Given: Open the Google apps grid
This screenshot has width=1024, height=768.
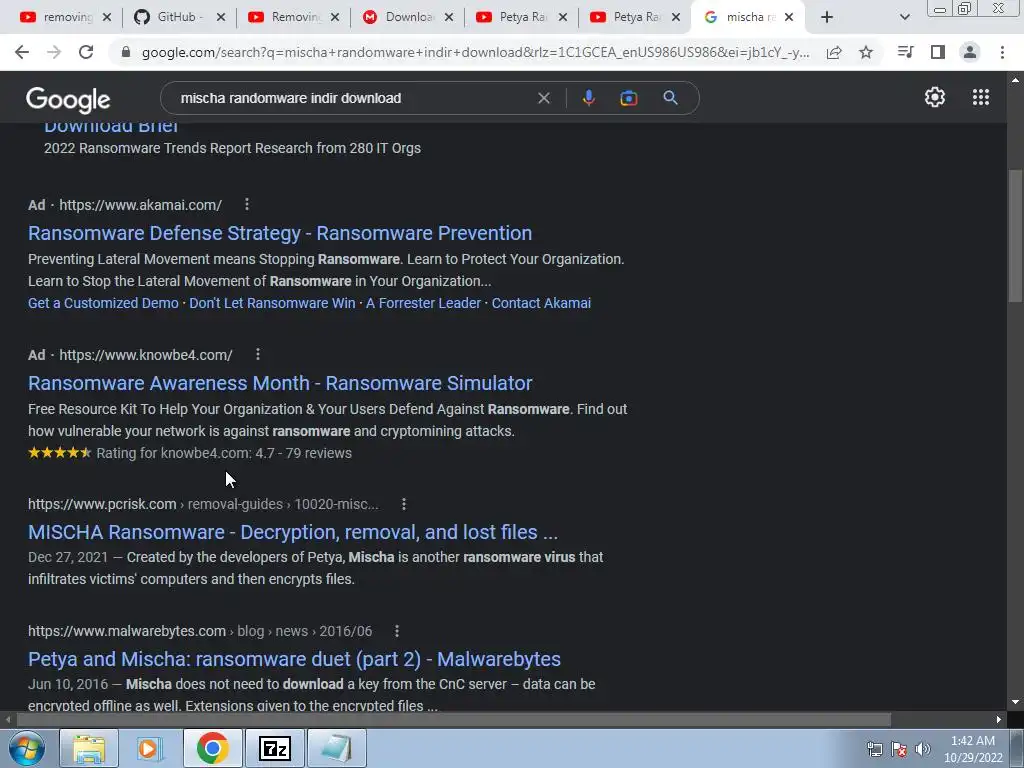Looking at the screenshot, I should [x=981, y=97].
